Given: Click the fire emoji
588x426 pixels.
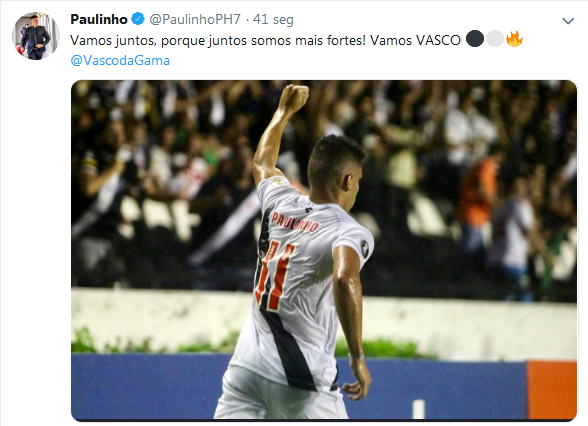Looking at the screenshot, I should tap(514, 39).
